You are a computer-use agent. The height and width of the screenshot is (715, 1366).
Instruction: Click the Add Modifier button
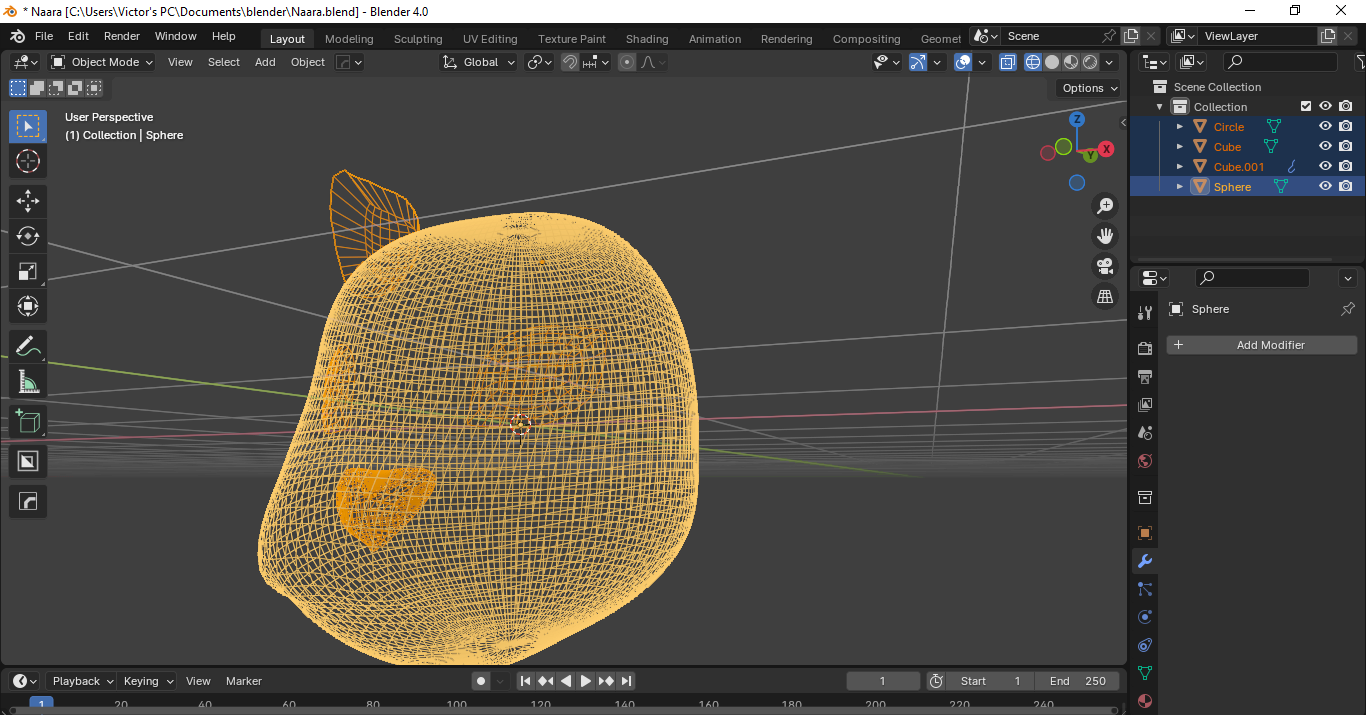click(x=1262, y=345)
